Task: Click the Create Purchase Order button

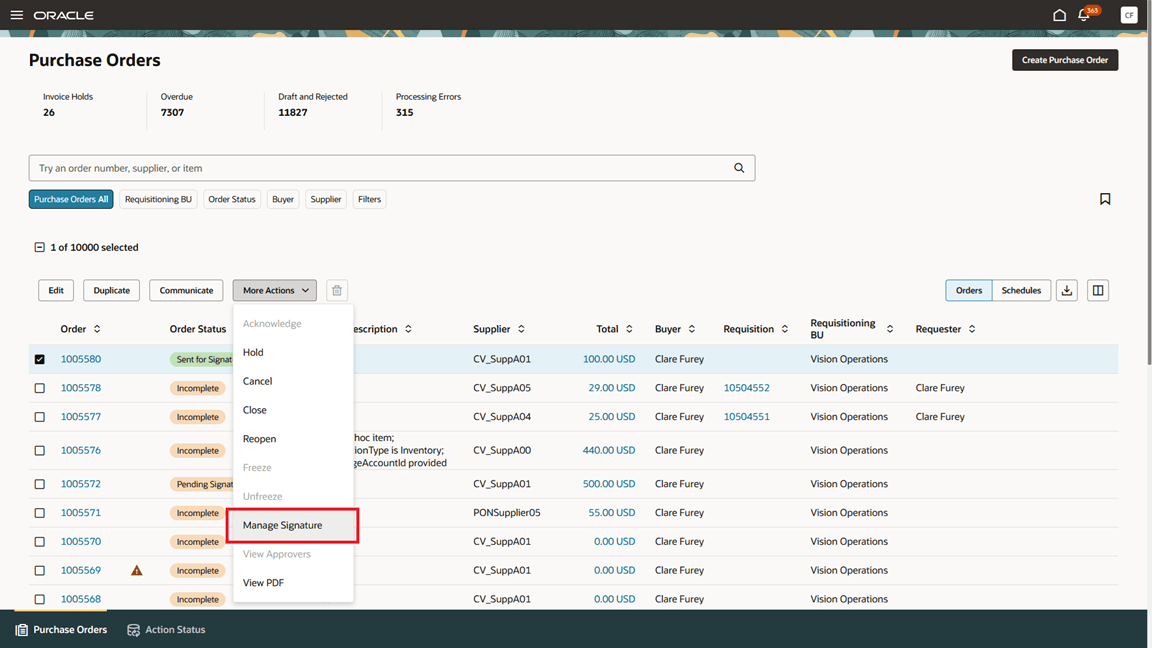Action: [1064, 59]
